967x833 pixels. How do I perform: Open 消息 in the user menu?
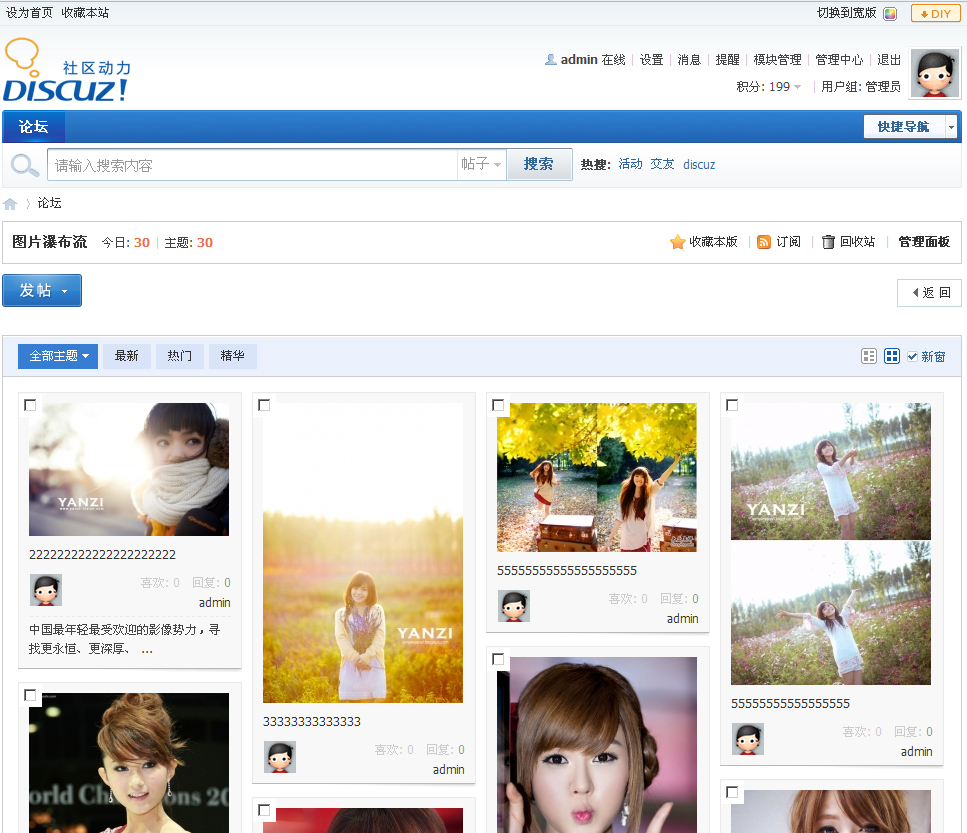pos(689,60)
